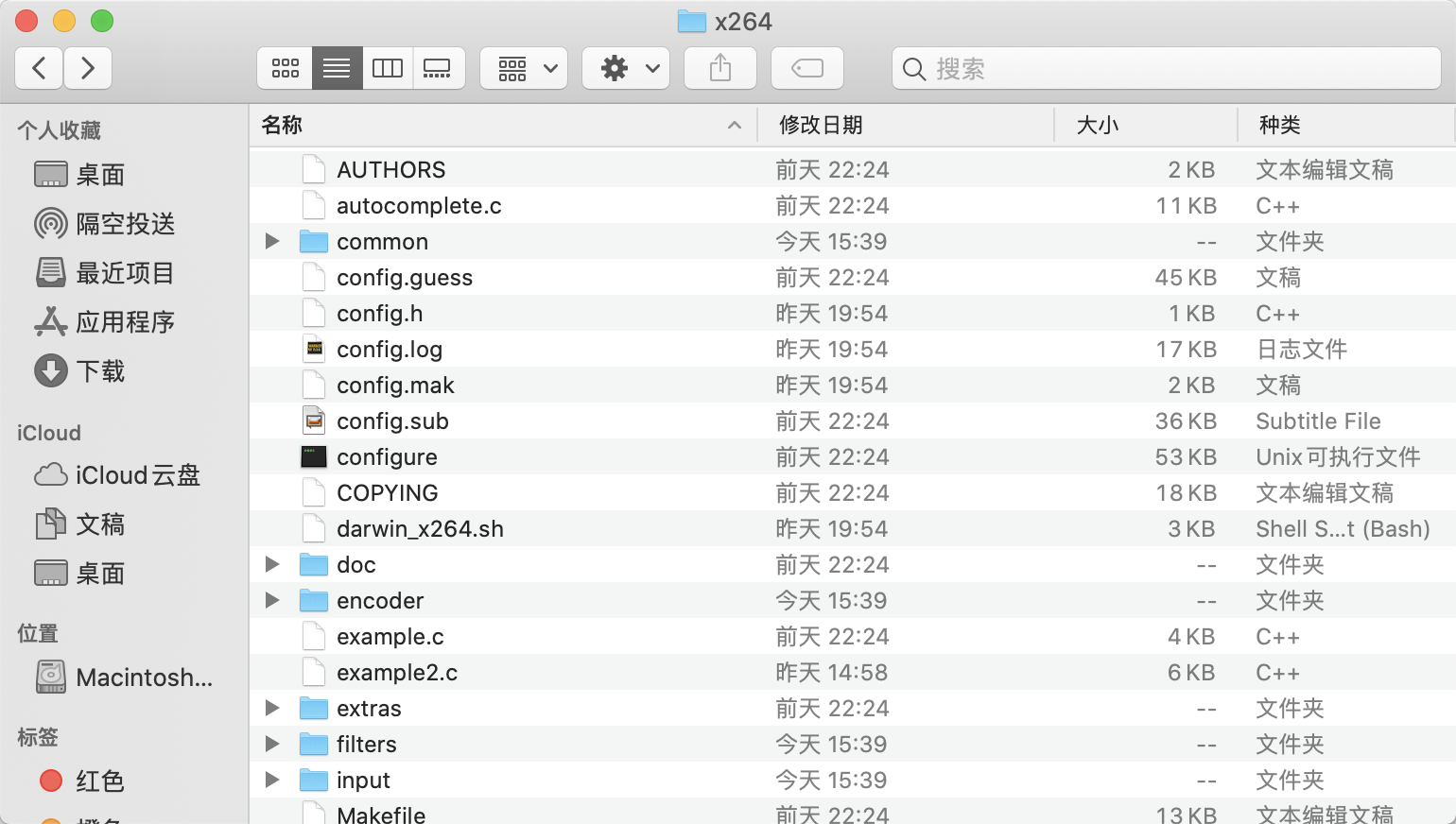The image size is (1456, 824).
Task: Select the AUTHORS file icon
Action: (x=314, y=169)
